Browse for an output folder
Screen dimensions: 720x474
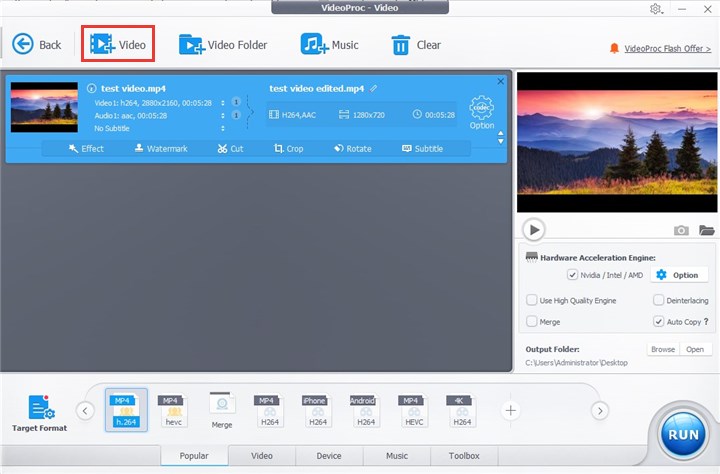click(x=663, y=349)
